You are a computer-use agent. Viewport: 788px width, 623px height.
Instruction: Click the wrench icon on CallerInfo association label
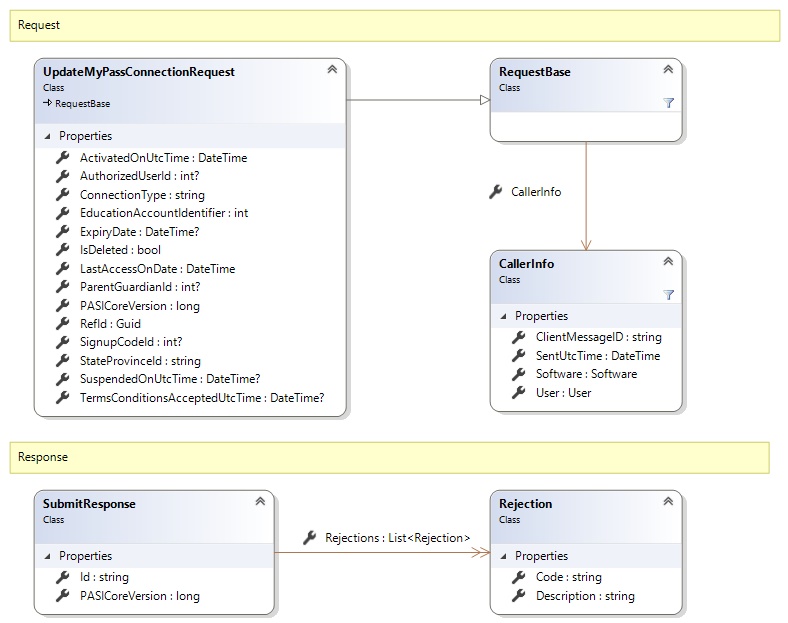pos(495,192)
